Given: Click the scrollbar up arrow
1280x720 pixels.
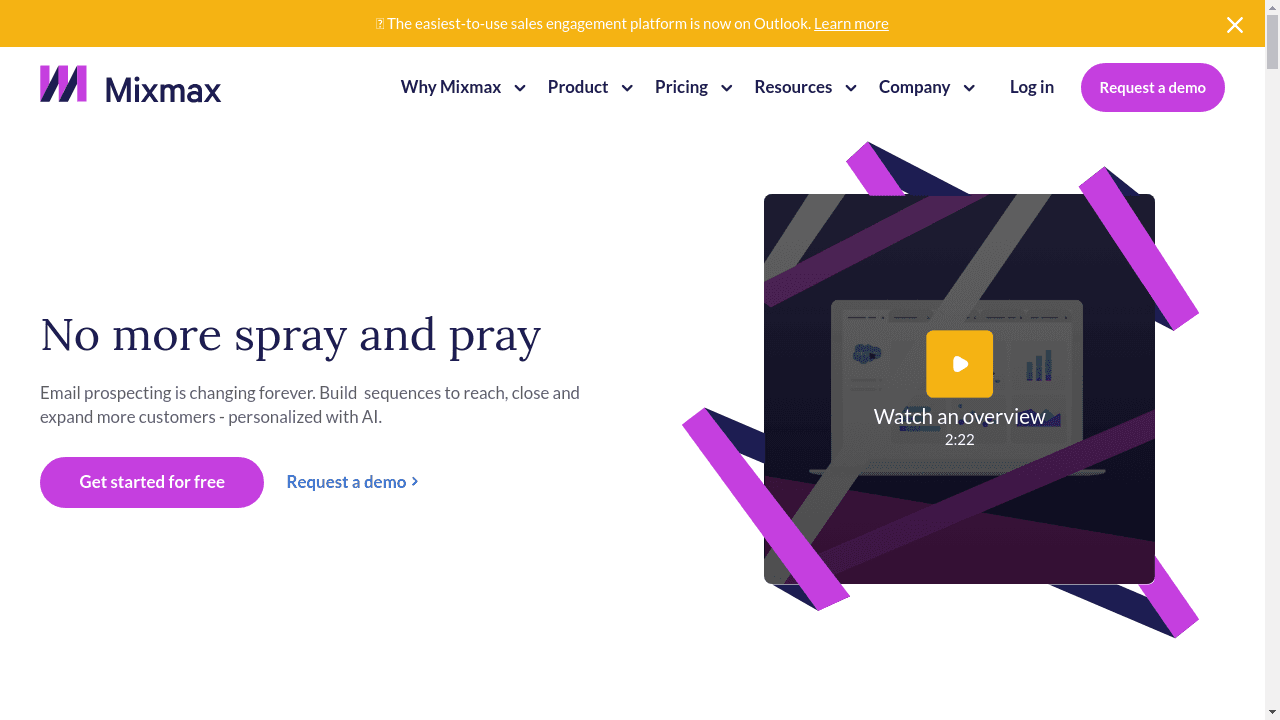Looking at the screenshot, I should 1272,7.
